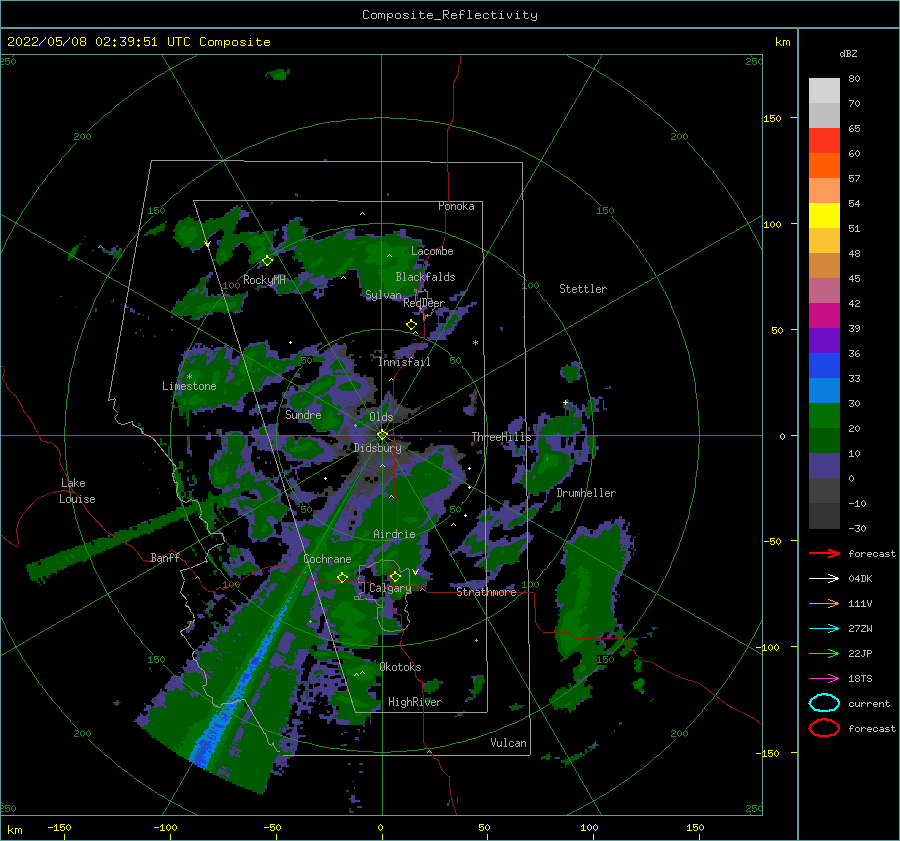Click the HighRiver label
The width and height of the screenshot is (900, 841).
tap(415, 702)
